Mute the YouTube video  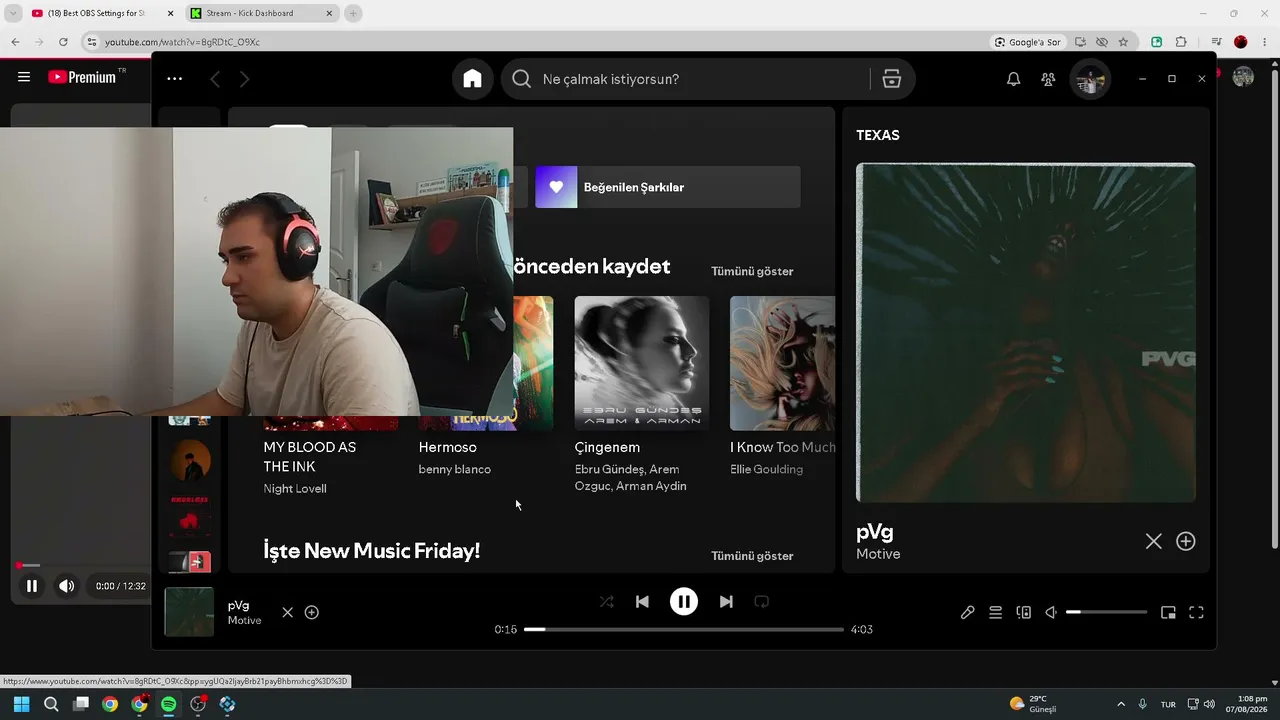click(x=66, y=586)
